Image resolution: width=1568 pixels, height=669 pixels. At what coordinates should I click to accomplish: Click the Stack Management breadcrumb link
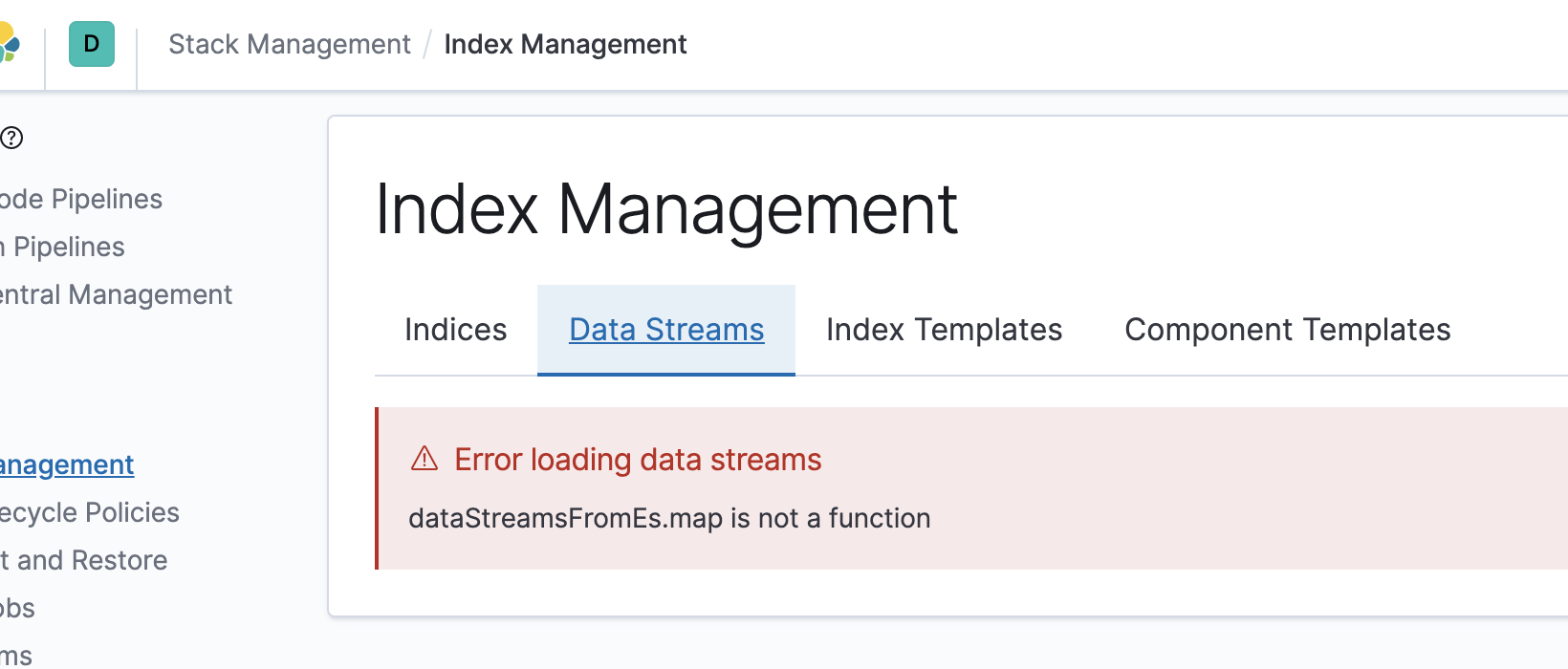(x=289, y=44)
